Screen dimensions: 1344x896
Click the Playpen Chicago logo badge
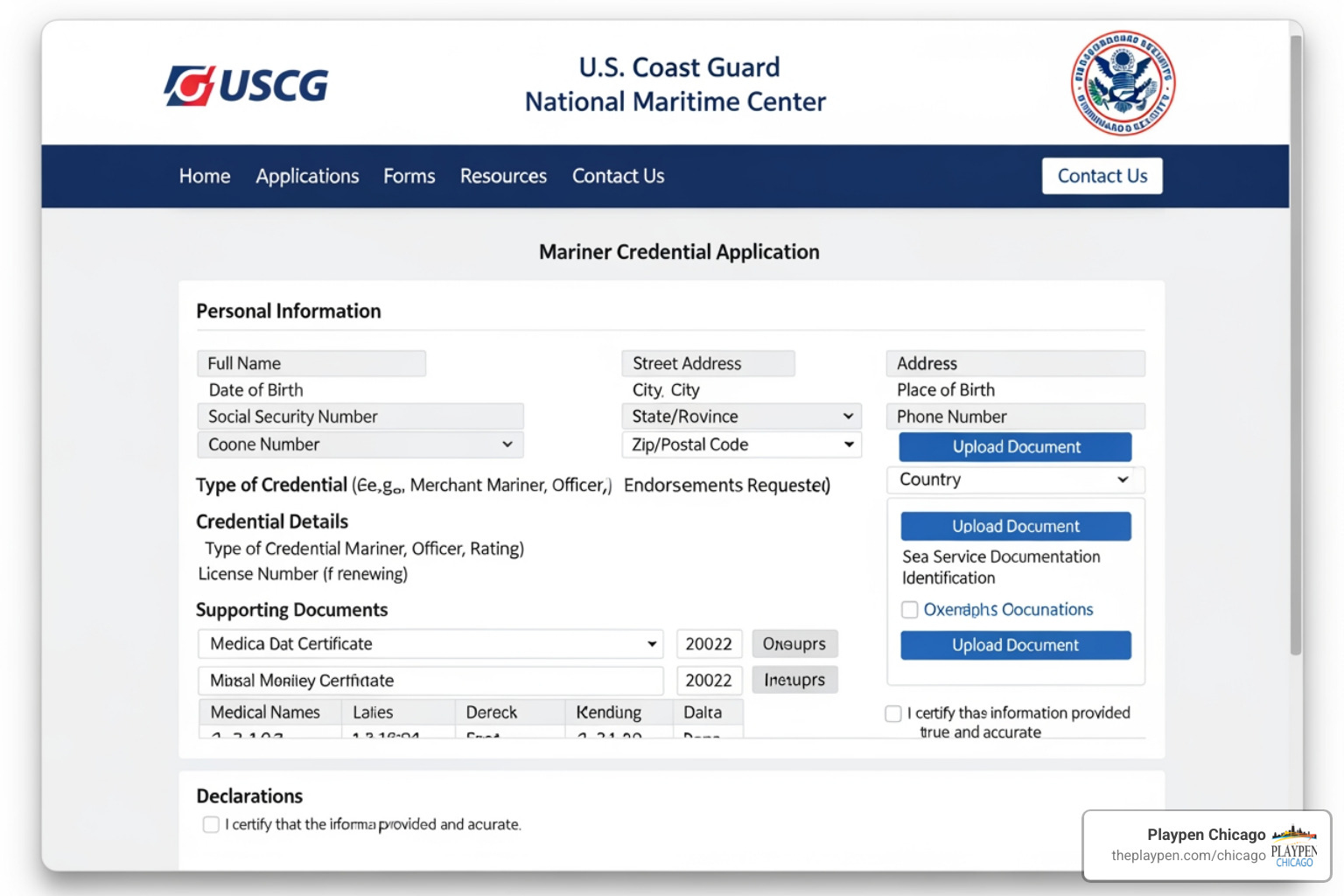point(1293,844)
